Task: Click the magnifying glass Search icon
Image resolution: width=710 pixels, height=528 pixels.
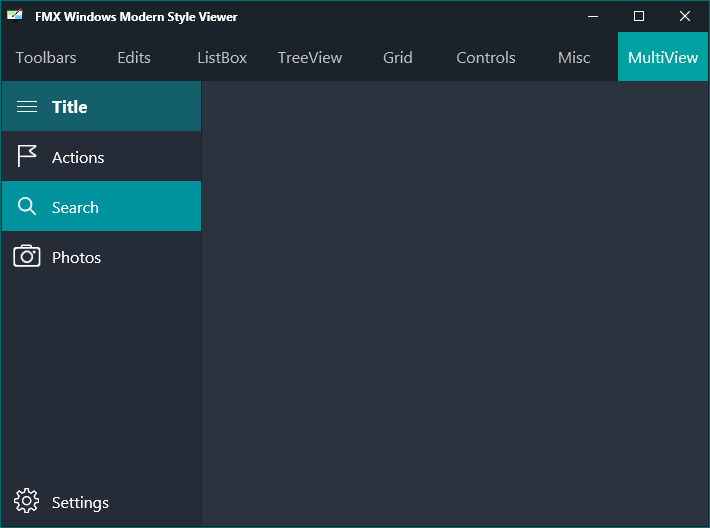Action: click(x=27, y=206)
